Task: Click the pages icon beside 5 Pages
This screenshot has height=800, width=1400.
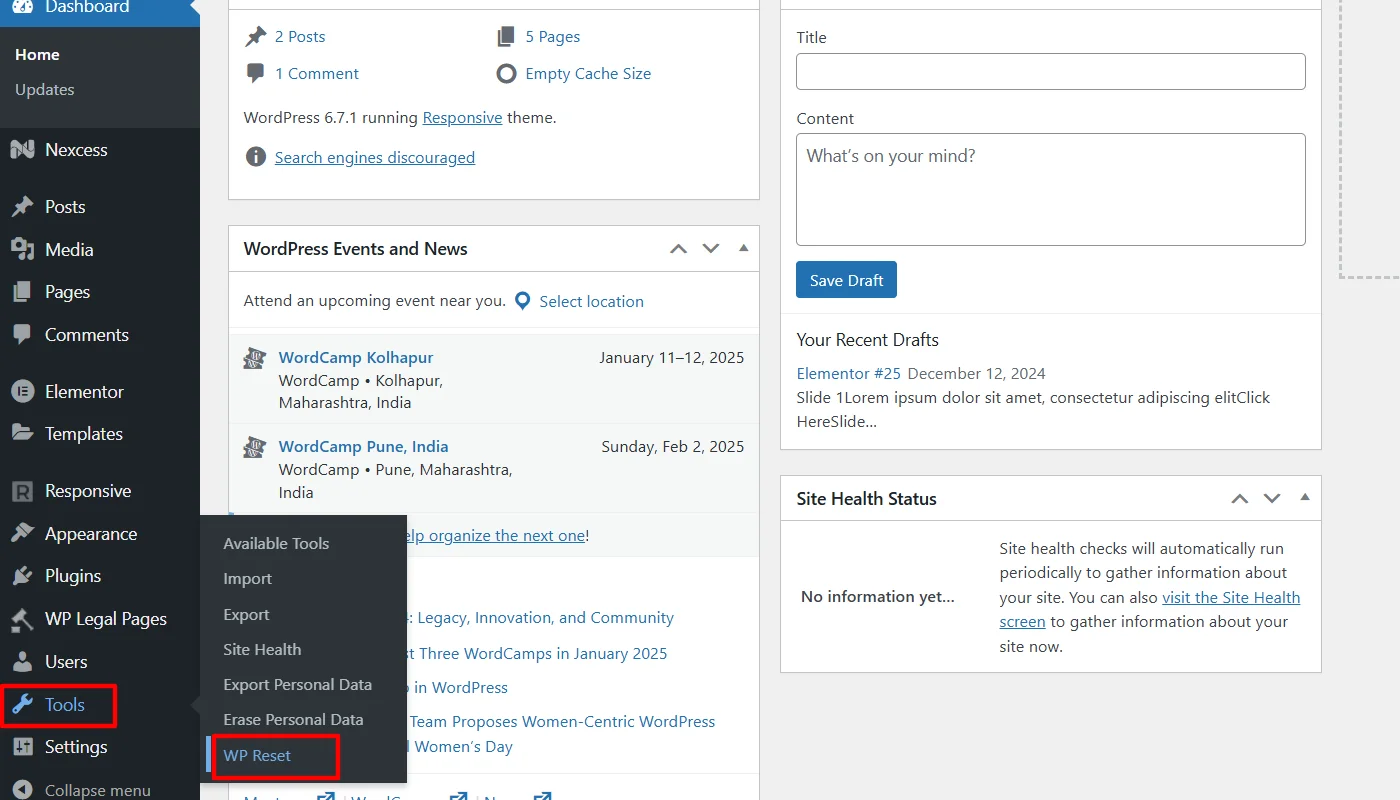Action: click(x=506, y=37)
